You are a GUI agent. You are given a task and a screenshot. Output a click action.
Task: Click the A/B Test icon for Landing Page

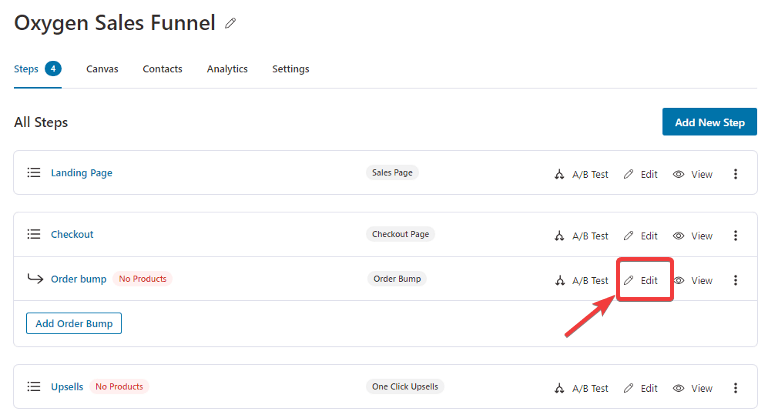(x=559, y=174)
